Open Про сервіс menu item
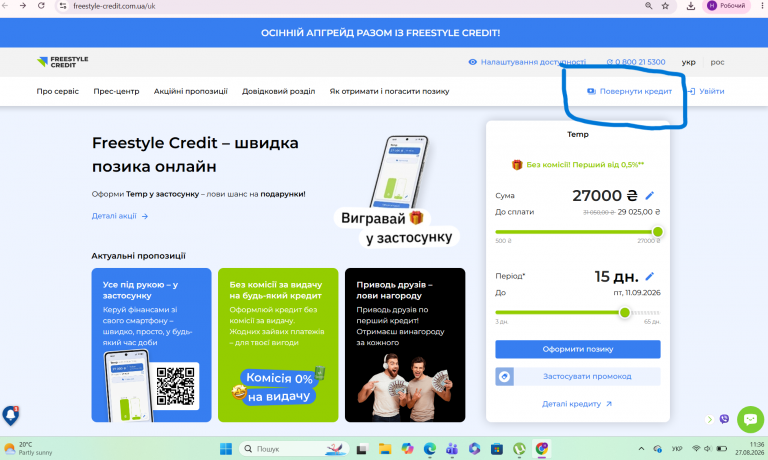 coord(57,91)
